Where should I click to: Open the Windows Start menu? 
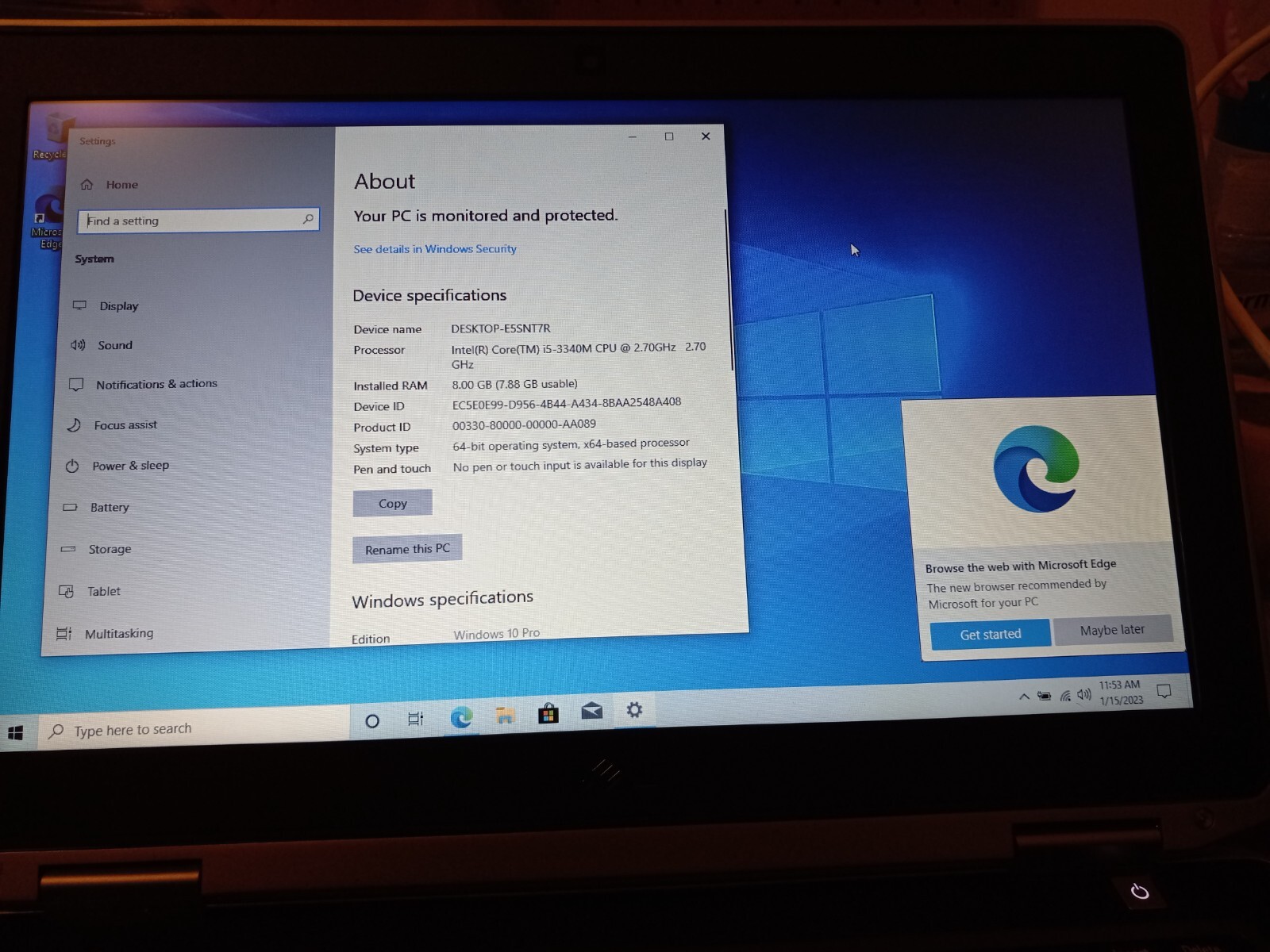click(x=15, y=734)
